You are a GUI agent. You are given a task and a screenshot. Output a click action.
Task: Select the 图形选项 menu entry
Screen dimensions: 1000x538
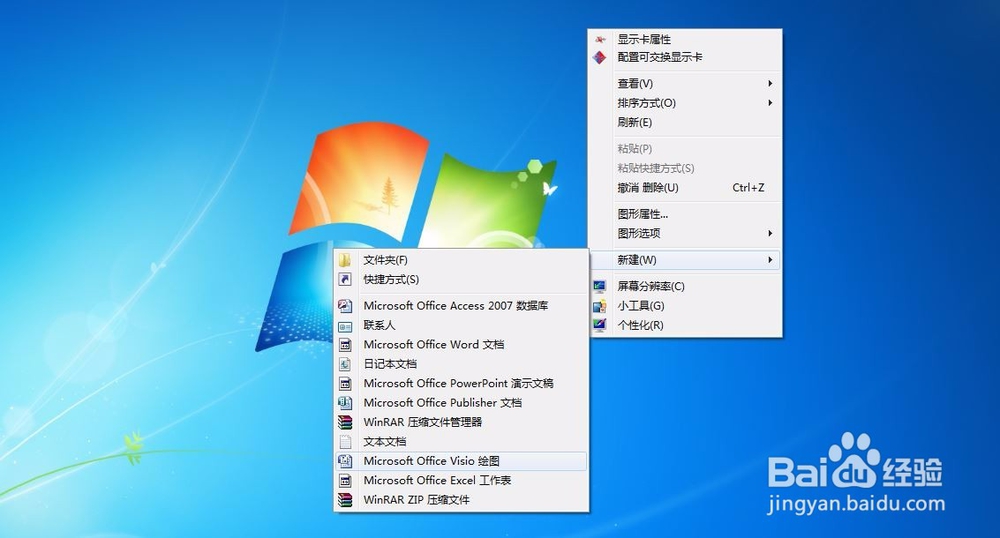pyautogui.click(x=685, y=233)
